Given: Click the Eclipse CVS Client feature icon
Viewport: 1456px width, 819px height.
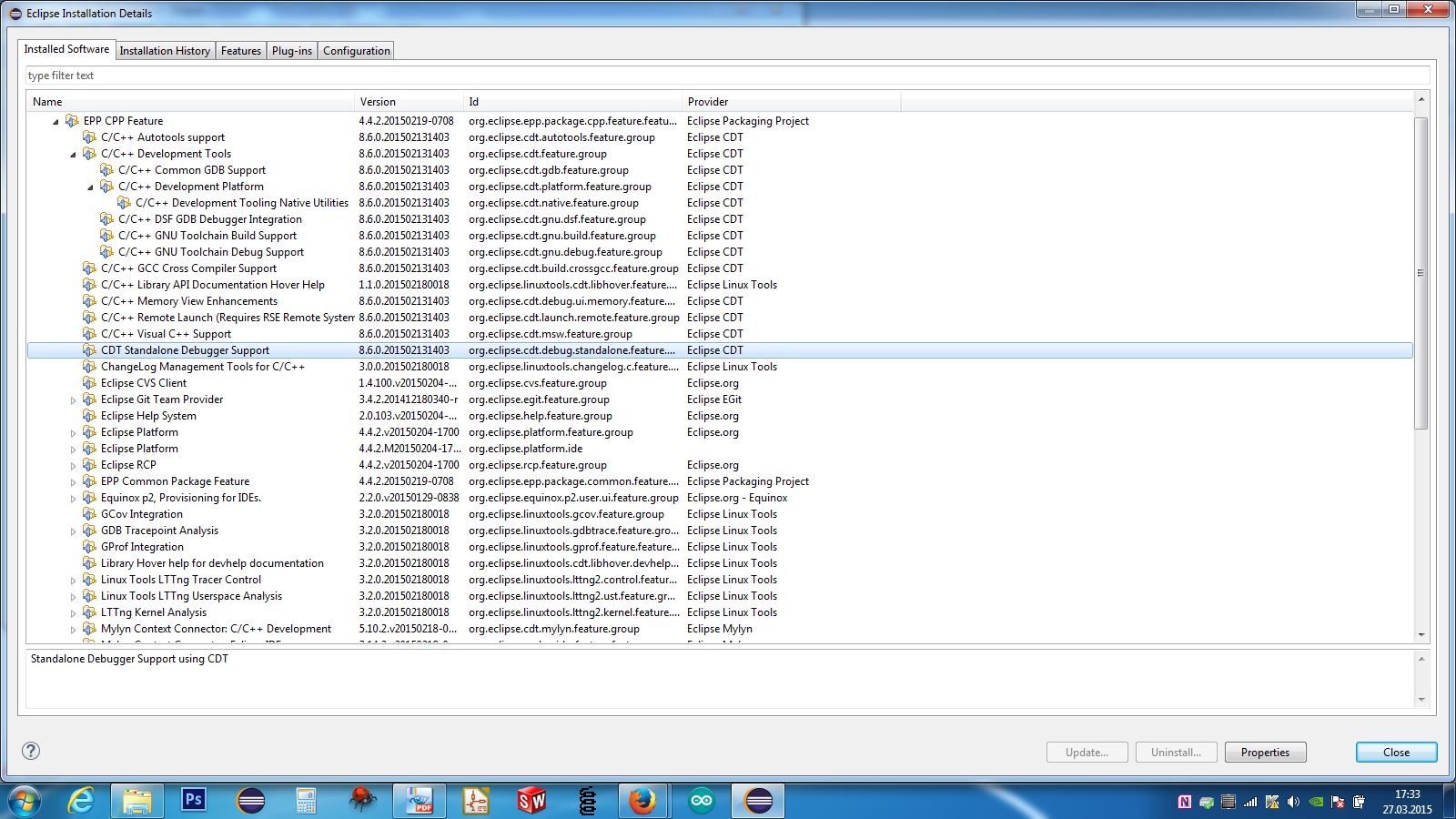Looking at the screenshot, I should coord(89,383).
